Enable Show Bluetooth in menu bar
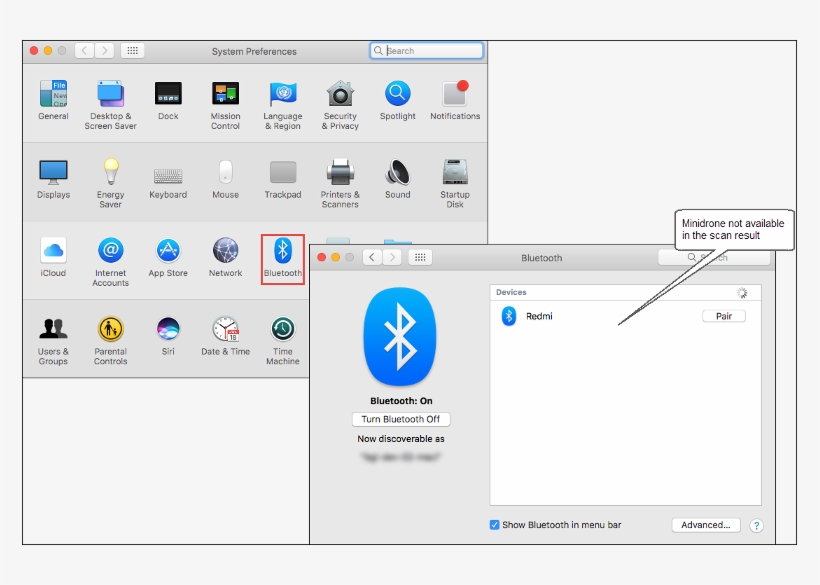Viewport: 820px width, 585px height. coord(493,524)
